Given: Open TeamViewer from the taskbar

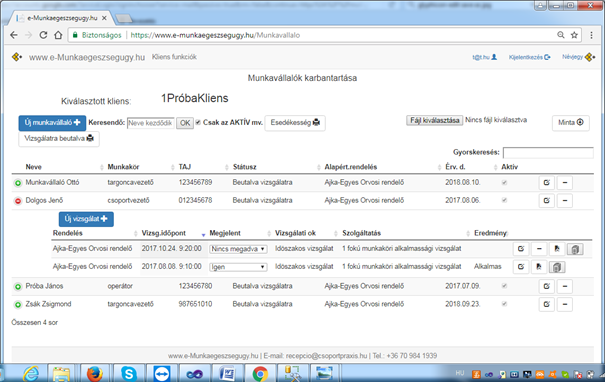Looking at the screenshot, I should 162,374.
